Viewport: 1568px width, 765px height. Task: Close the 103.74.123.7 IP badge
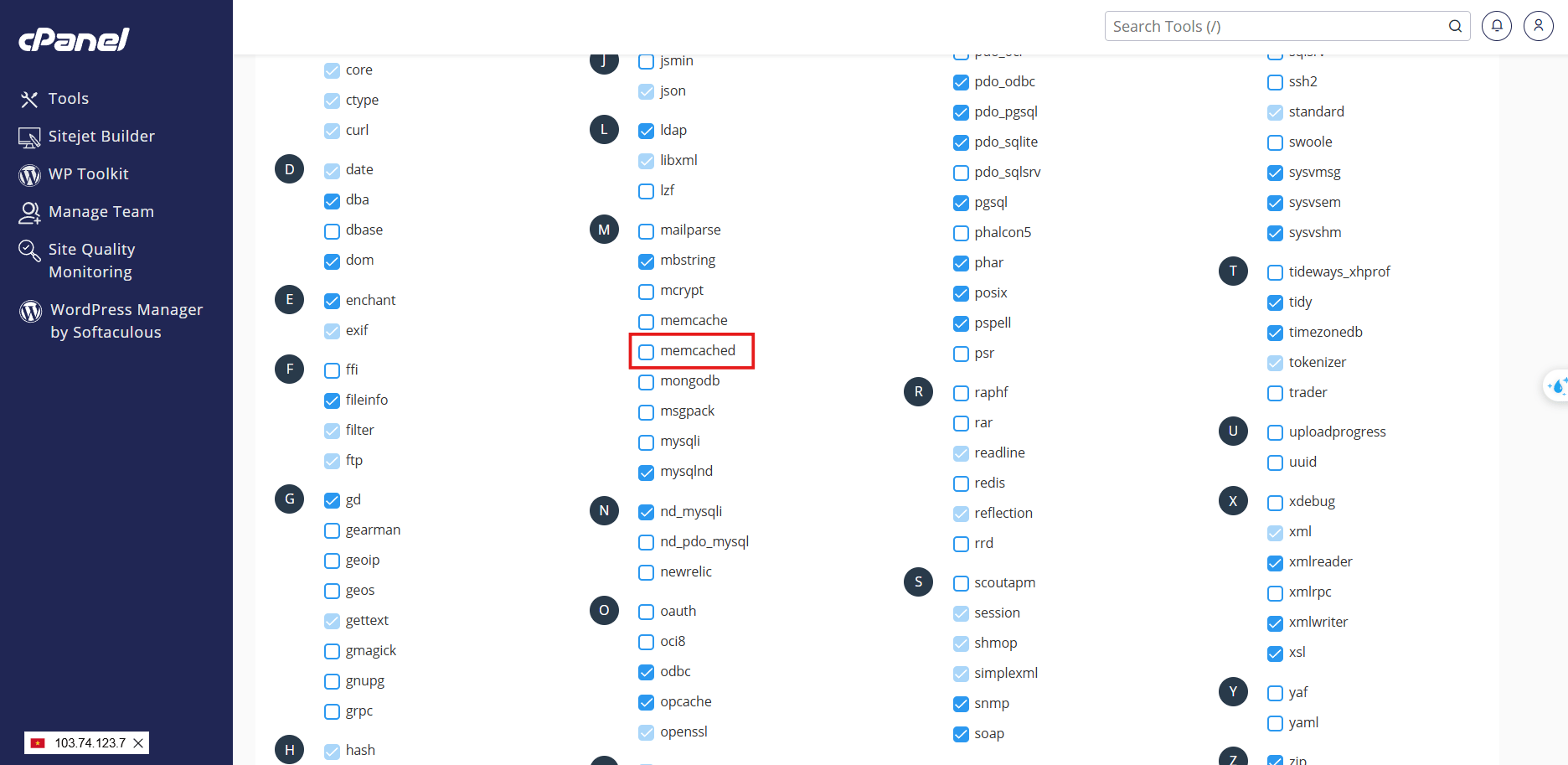[x=138, y=743]
